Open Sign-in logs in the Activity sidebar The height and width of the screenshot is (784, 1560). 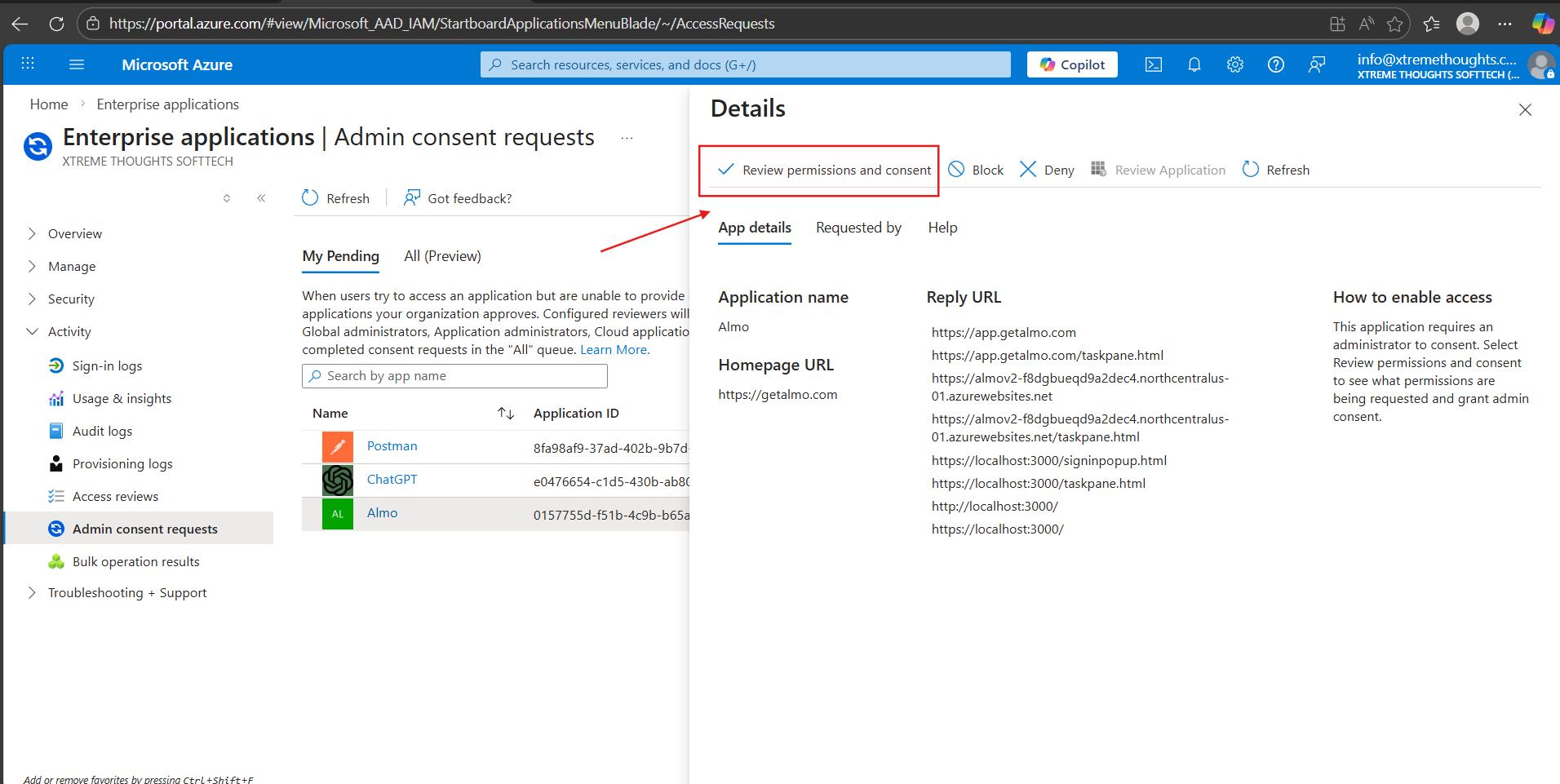coord(107,365)
